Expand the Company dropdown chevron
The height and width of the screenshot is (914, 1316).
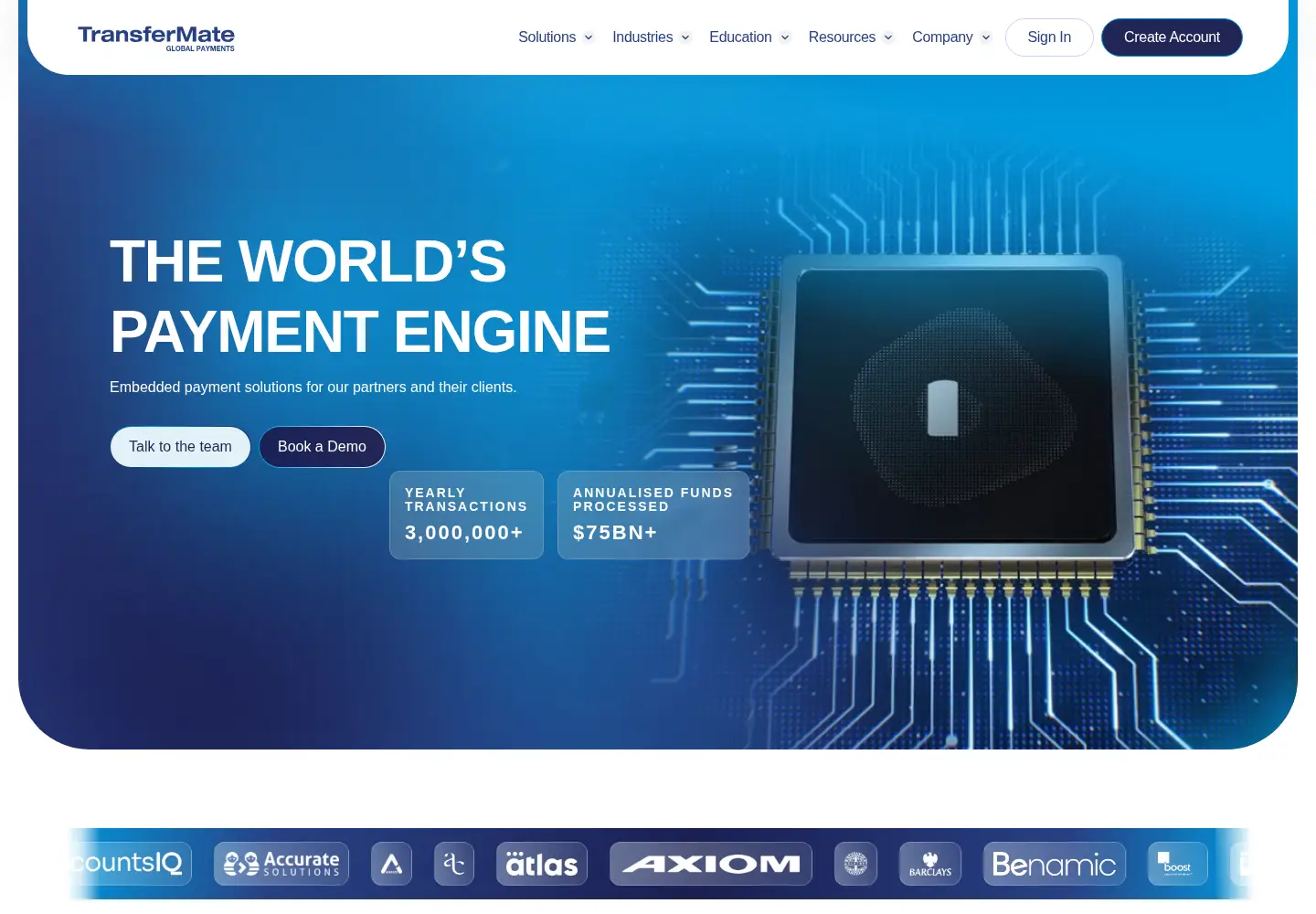pyautogui.click(x=986, y=37)
